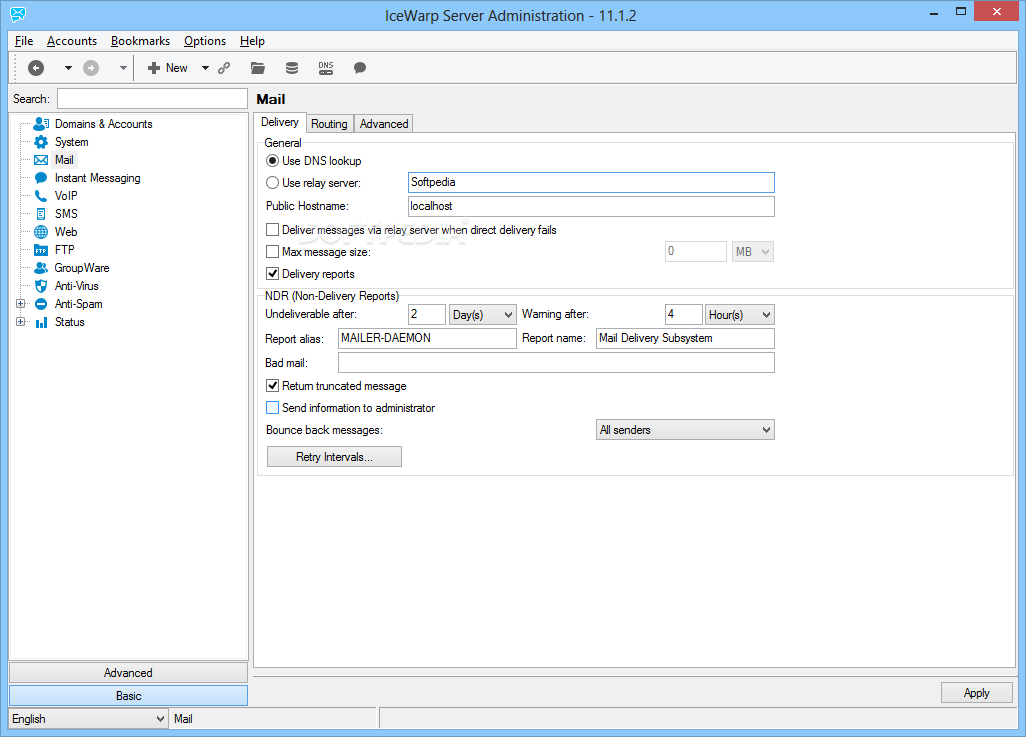Switch to the Routing tab
The image size is (1026, 737).
point(329,124)
